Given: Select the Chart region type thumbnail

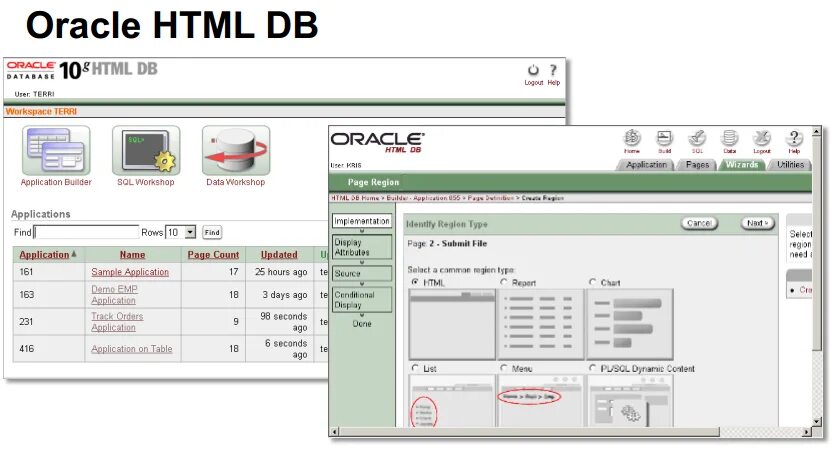Looking at the screenshot, I should (629, 324).
